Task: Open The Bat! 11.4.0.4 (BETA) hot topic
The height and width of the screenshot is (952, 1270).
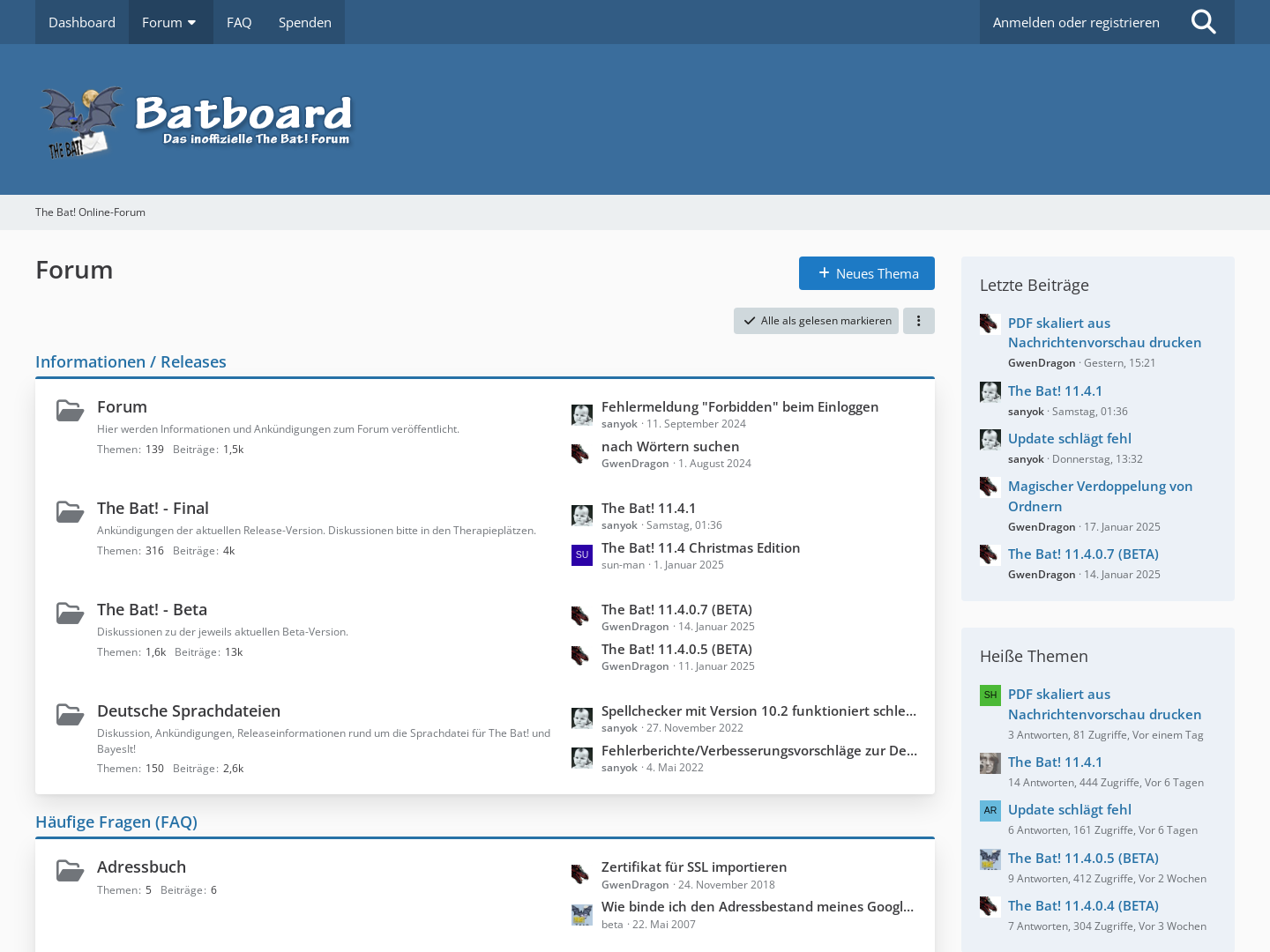Action: coord(1083,905)
